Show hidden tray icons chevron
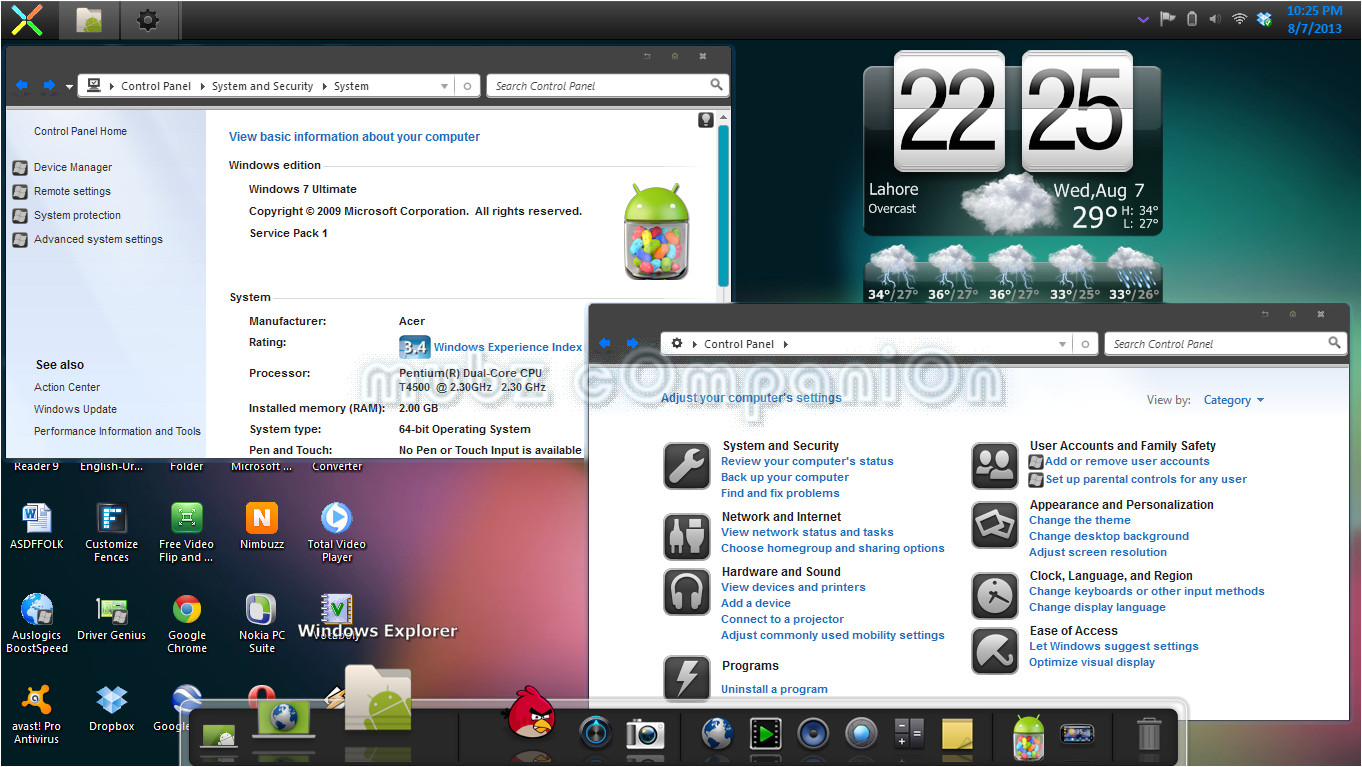Image resolution: width=1362 pixels, height=767 pixels. pyautogui.click(x=1143, y=19)
